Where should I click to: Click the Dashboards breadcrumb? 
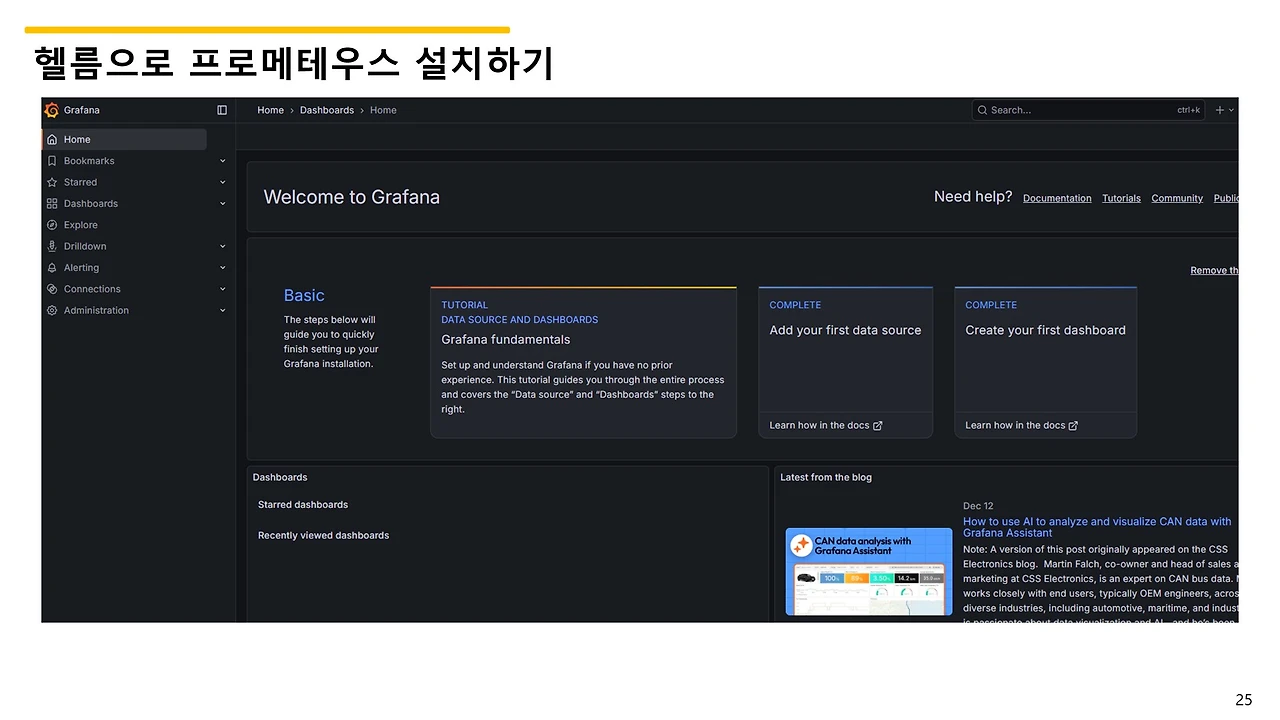327,110
